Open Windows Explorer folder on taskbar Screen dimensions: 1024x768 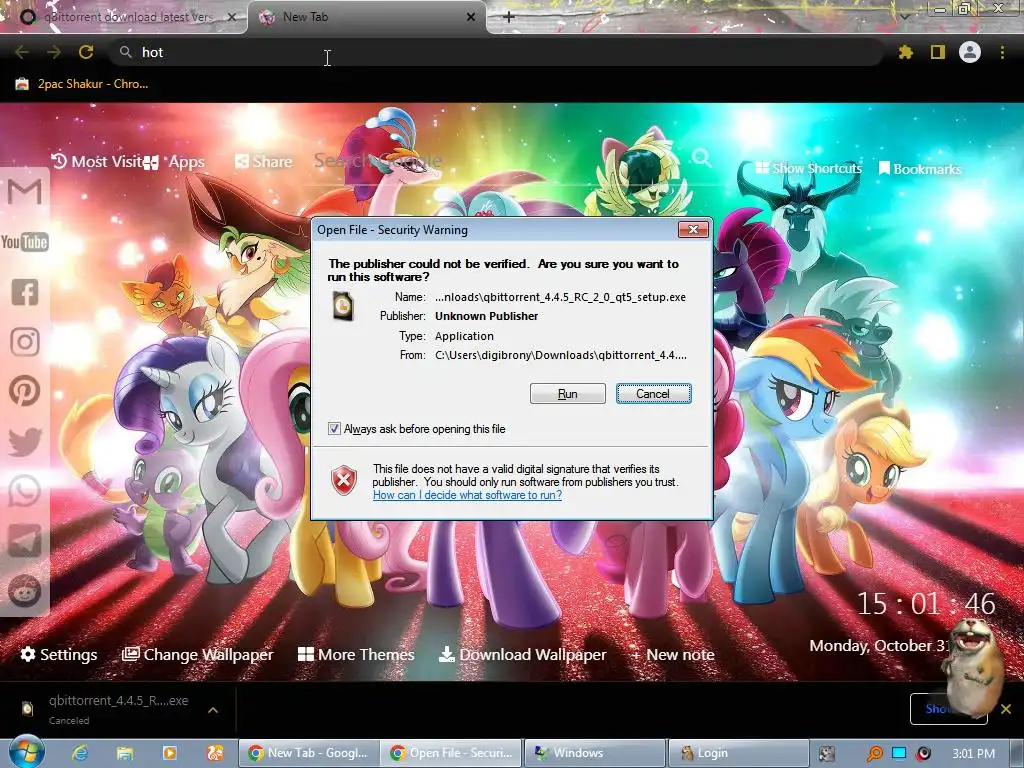(125, 753)
